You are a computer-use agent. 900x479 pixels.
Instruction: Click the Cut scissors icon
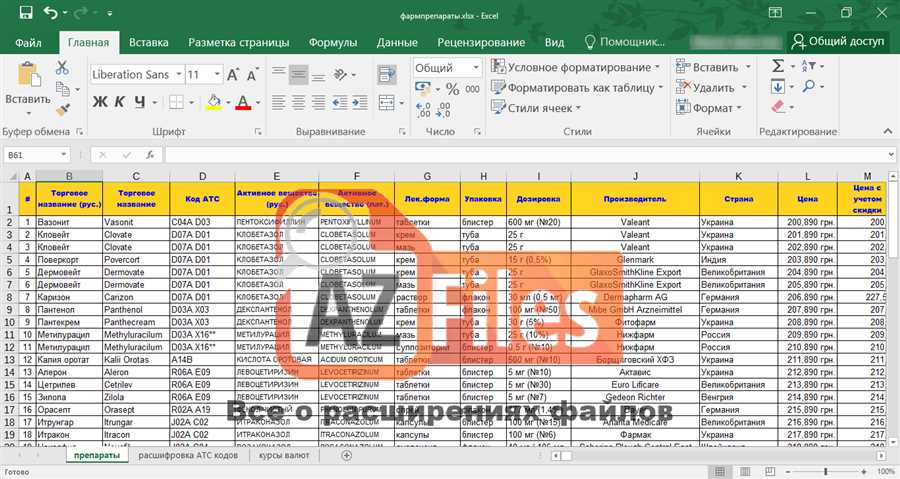click(x=62, y=68)
